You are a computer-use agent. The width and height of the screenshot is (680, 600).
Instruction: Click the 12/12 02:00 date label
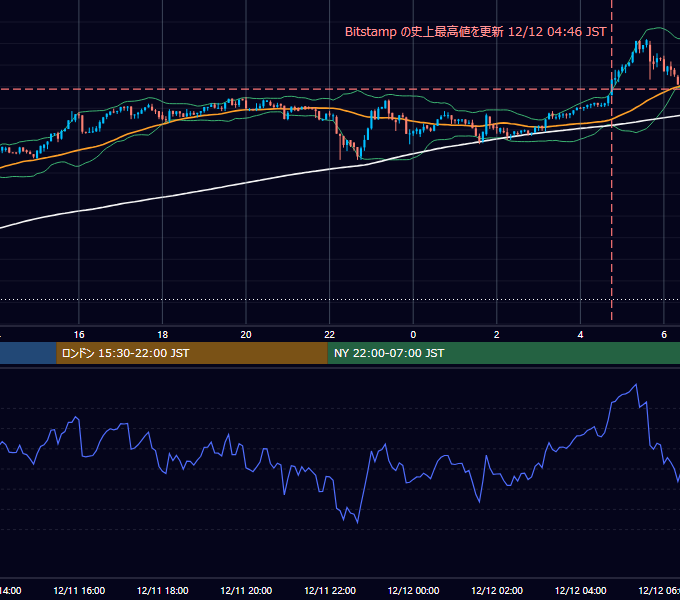pos(497,590)
